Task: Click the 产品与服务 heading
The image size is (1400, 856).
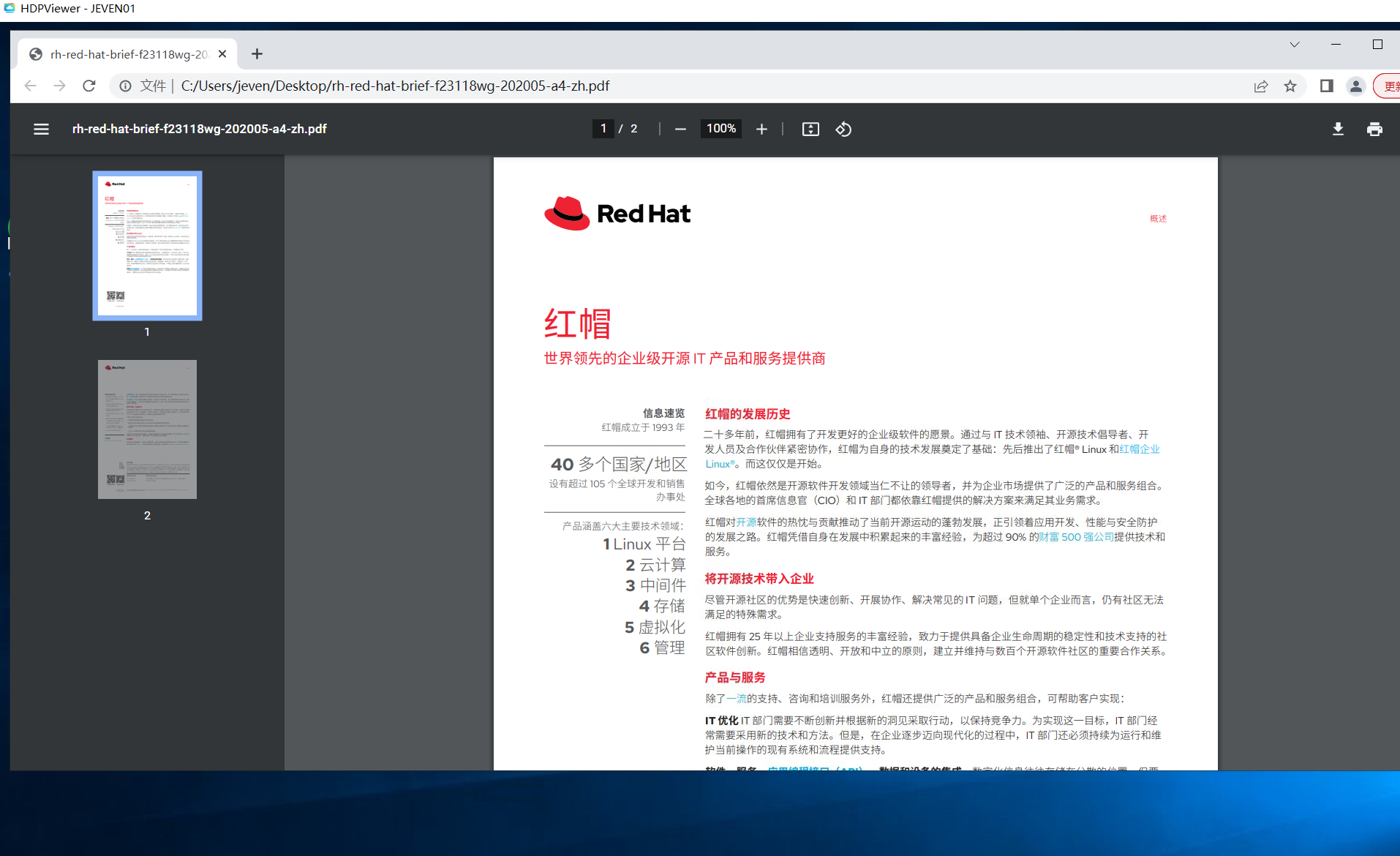Action: click(x=735, y=677)
